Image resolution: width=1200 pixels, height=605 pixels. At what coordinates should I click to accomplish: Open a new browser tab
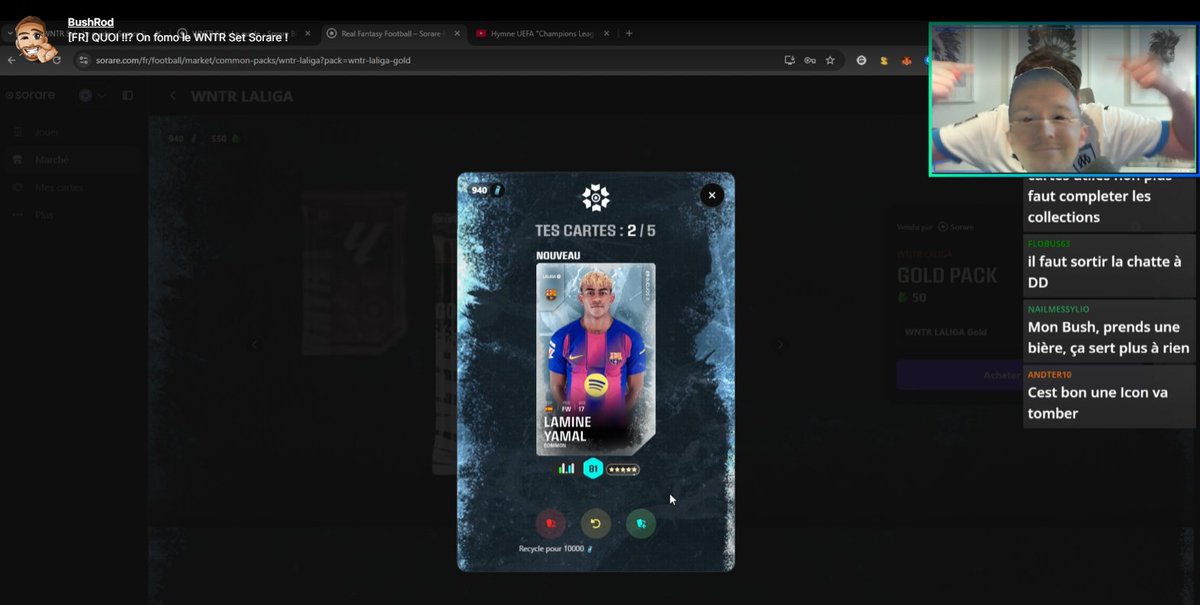[629, 33]
